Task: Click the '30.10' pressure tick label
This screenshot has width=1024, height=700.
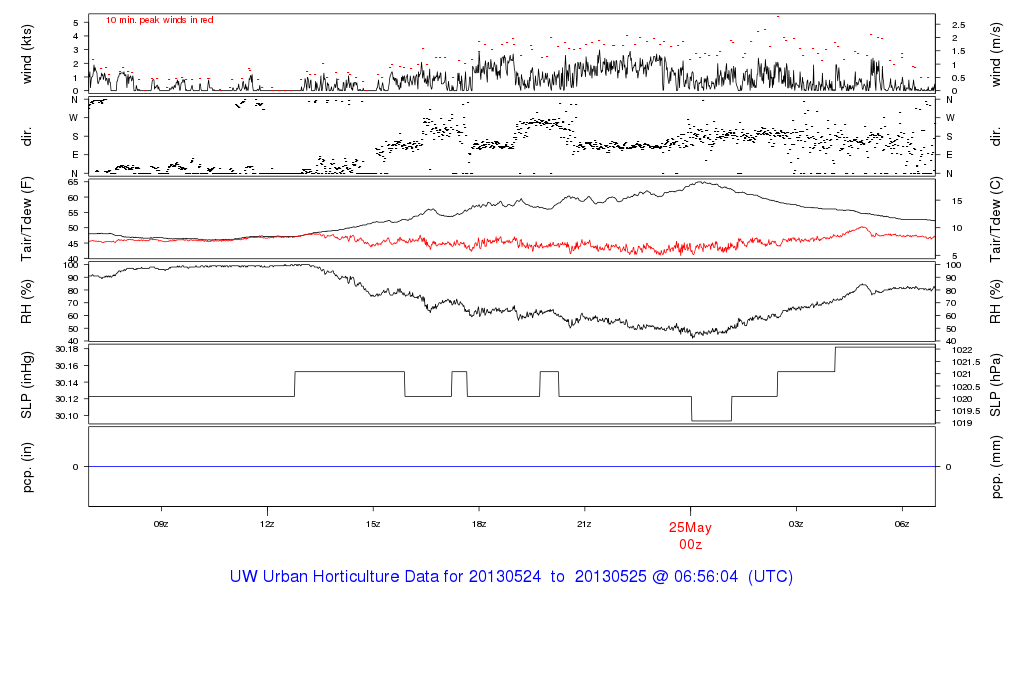Action: tap(67, 416)
